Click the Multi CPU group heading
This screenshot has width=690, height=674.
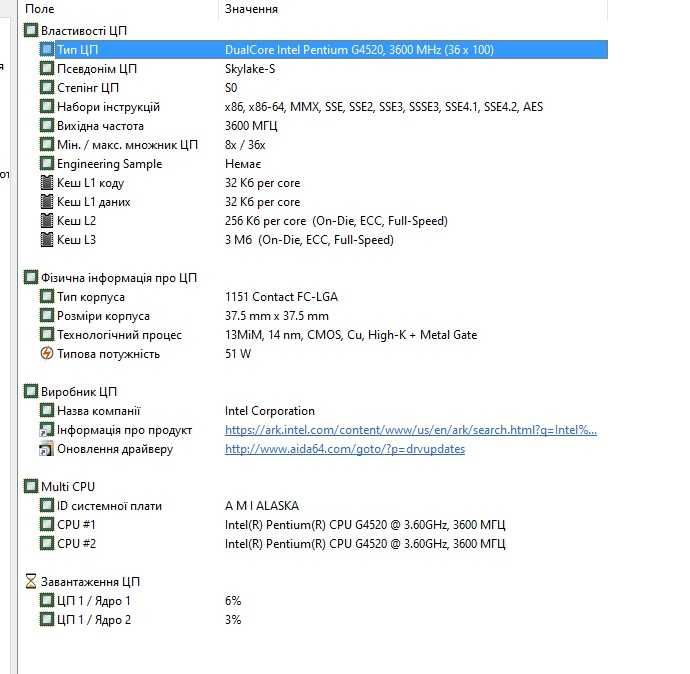pyautogui.click(x=68, y=487)
